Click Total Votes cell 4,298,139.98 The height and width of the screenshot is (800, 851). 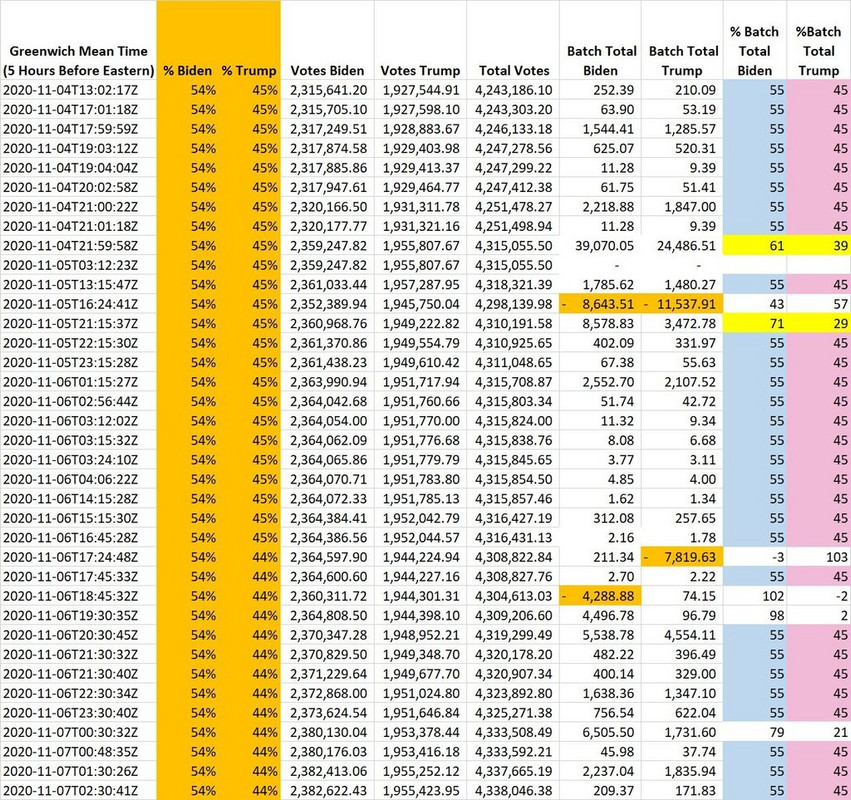tap(513, 304)
